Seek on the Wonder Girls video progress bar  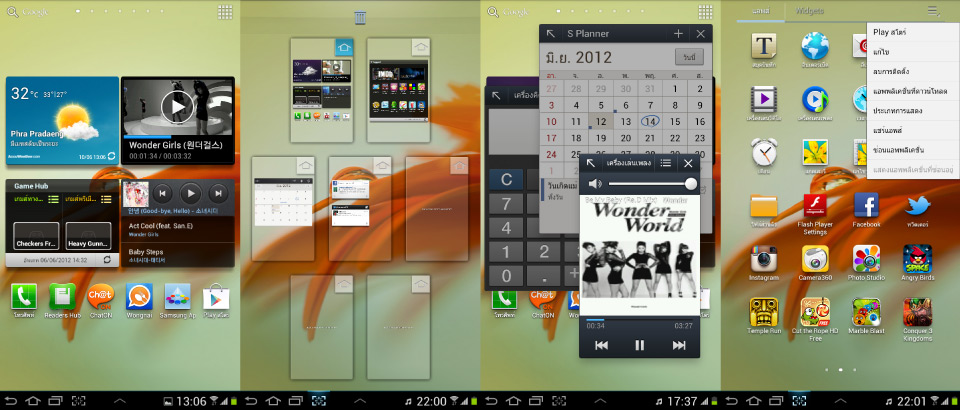[178, 137]
